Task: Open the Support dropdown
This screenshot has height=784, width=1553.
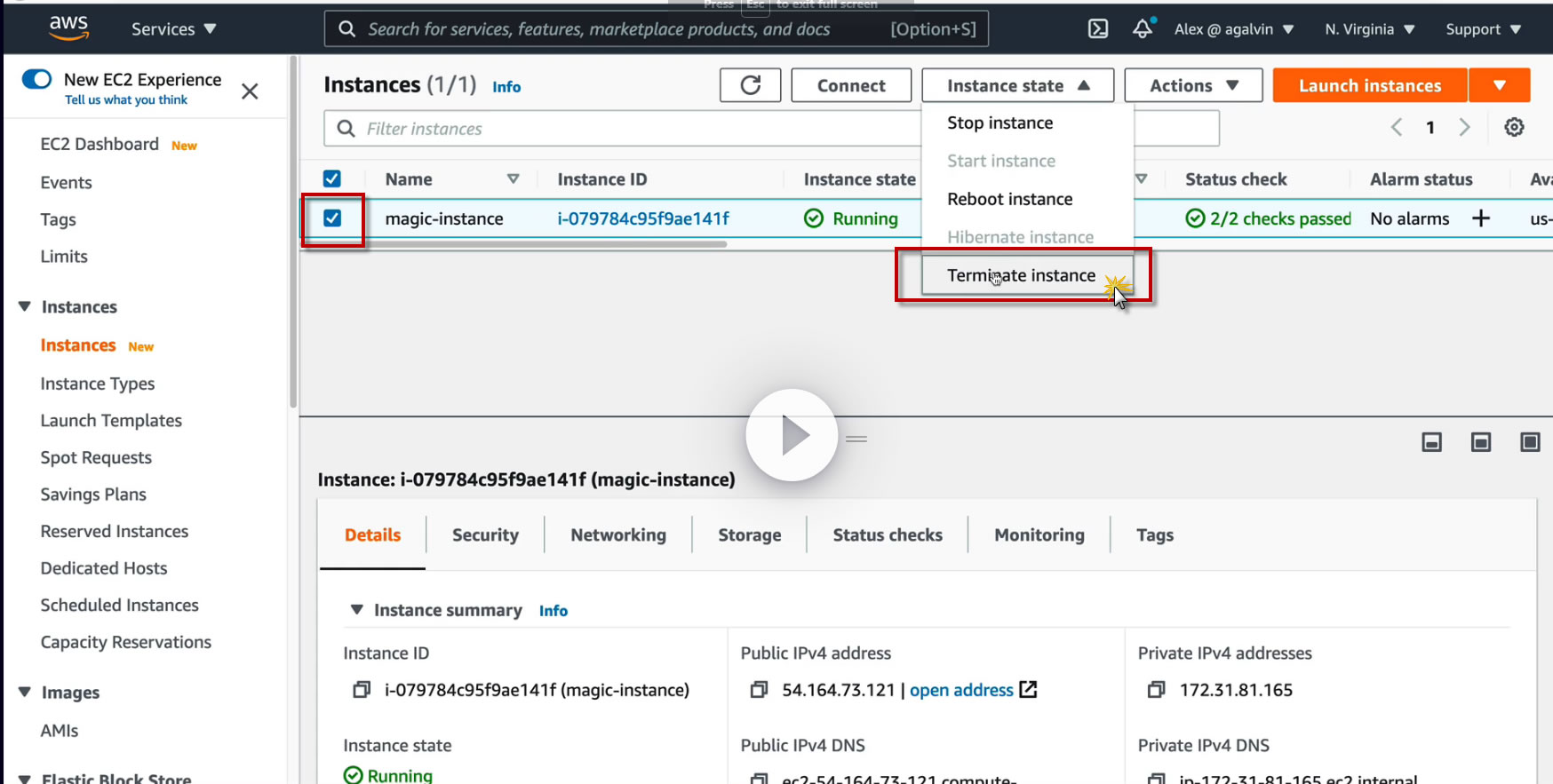Action: pos(1484,29)
